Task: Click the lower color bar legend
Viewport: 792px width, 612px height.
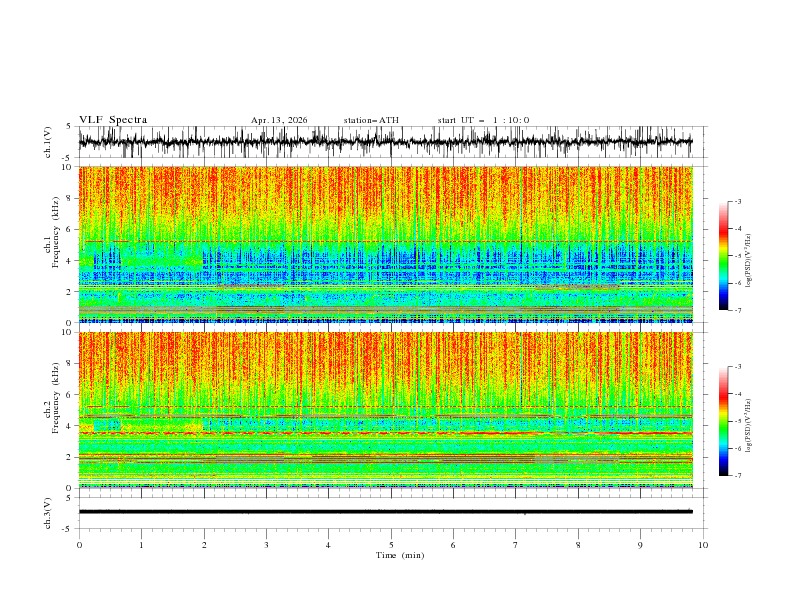Action: point(724,421)
